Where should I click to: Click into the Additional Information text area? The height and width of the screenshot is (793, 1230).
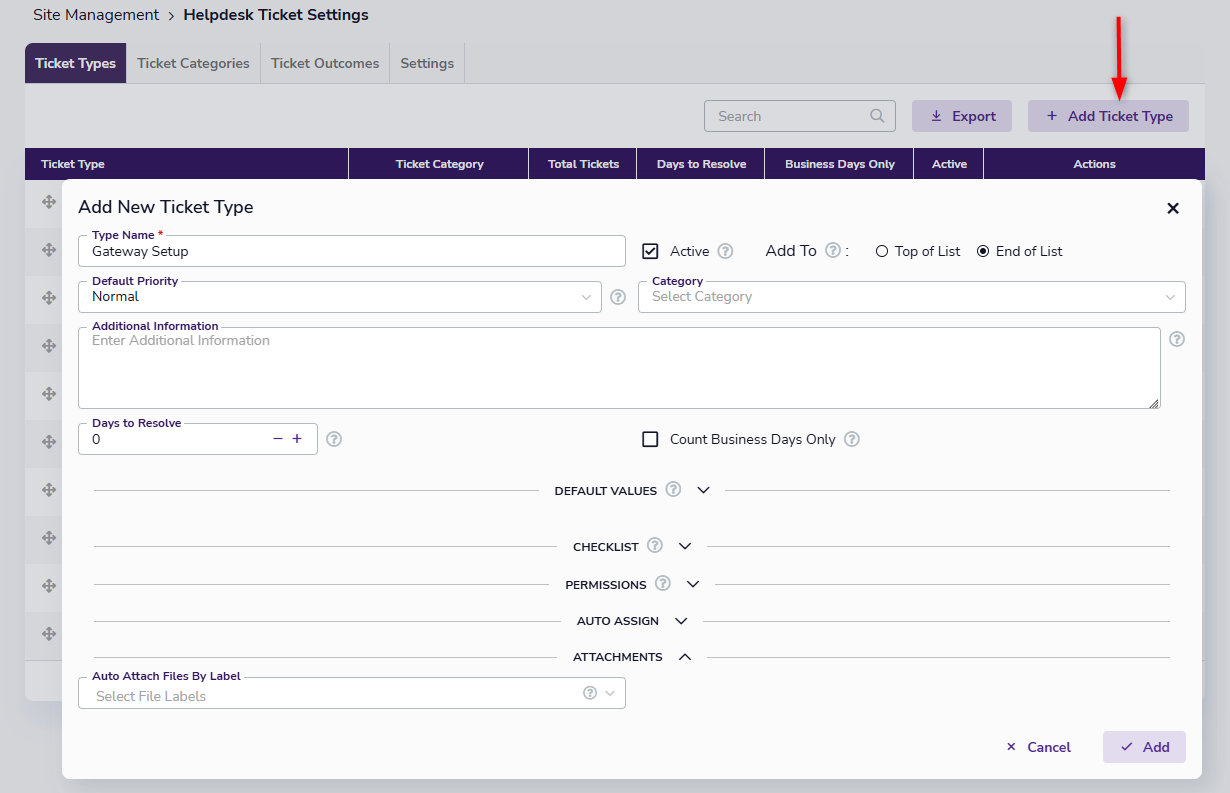(618, 370)
